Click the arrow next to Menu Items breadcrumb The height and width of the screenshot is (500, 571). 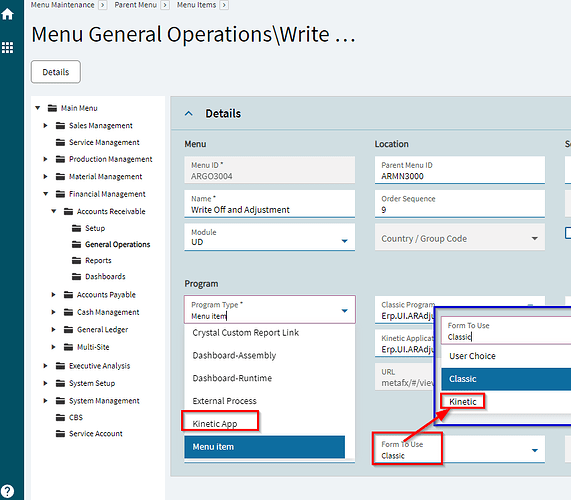tap(224, 5)
